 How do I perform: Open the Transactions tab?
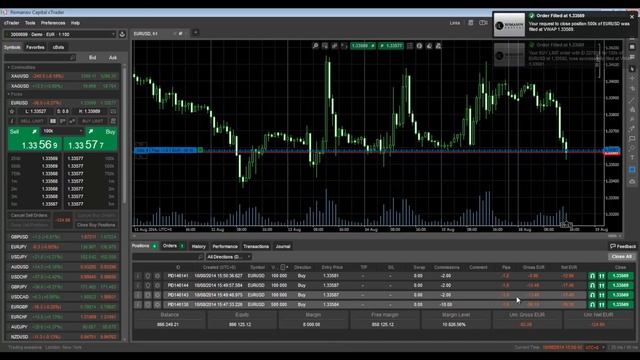coord(256,247)
